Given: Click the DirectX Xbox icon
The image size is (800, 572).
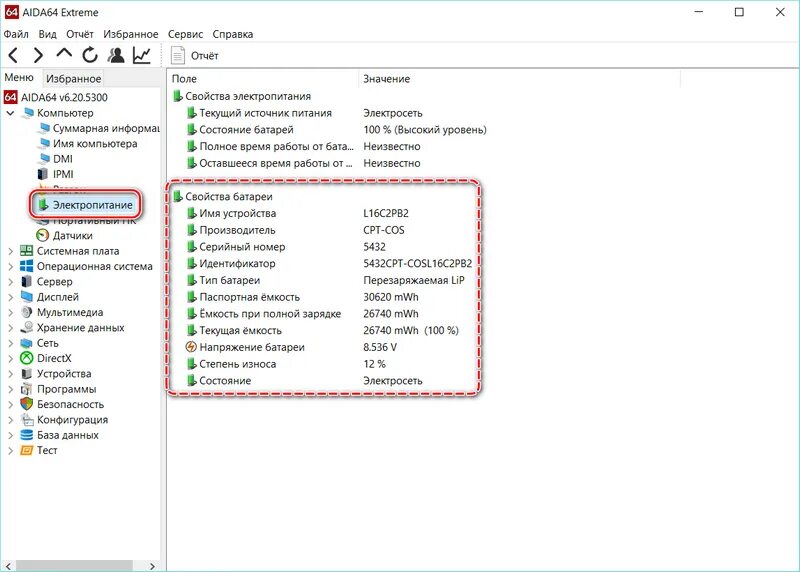Looking at the screenshot, I should coord(27,358).
